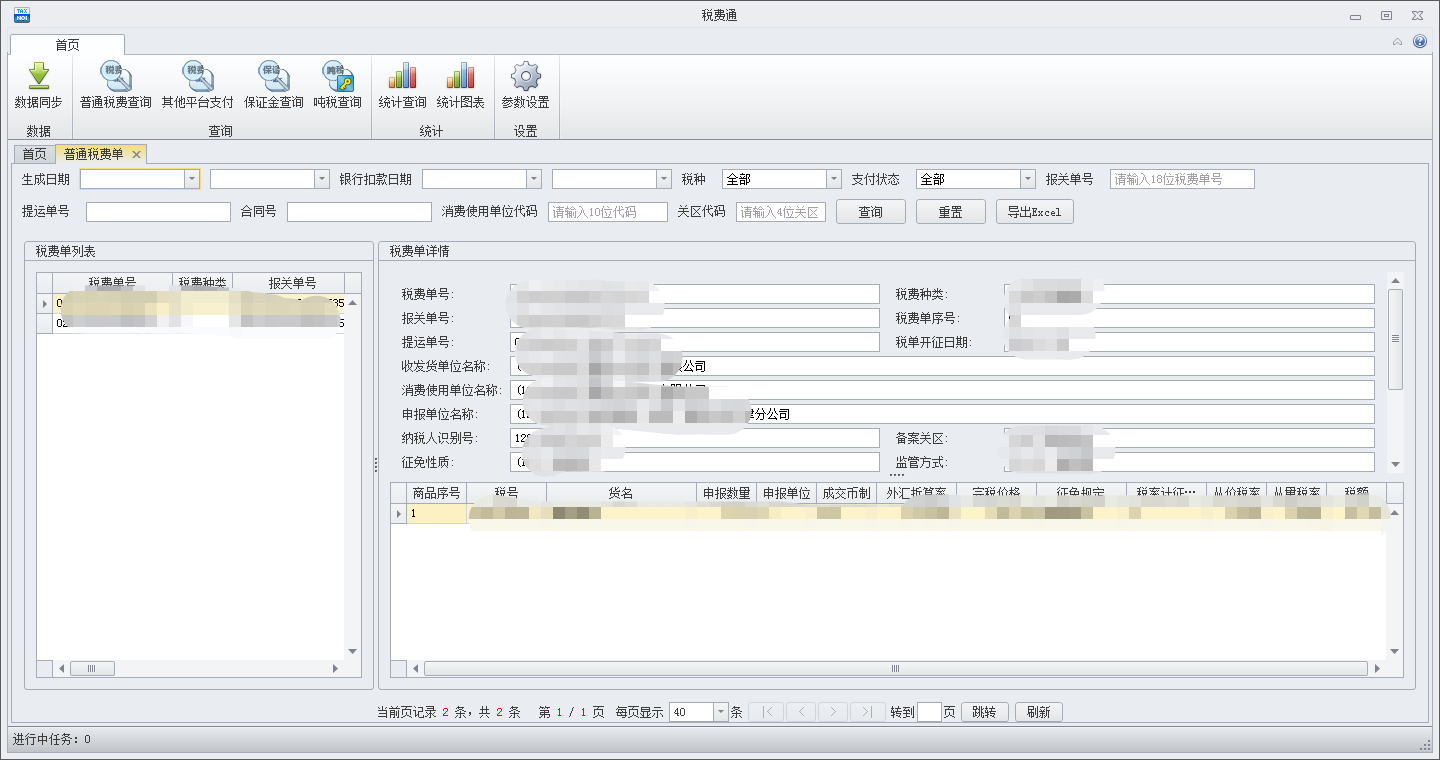Screen dimensions: 1440x760
Task: Click the 税额 column header
Action: 1356,493
